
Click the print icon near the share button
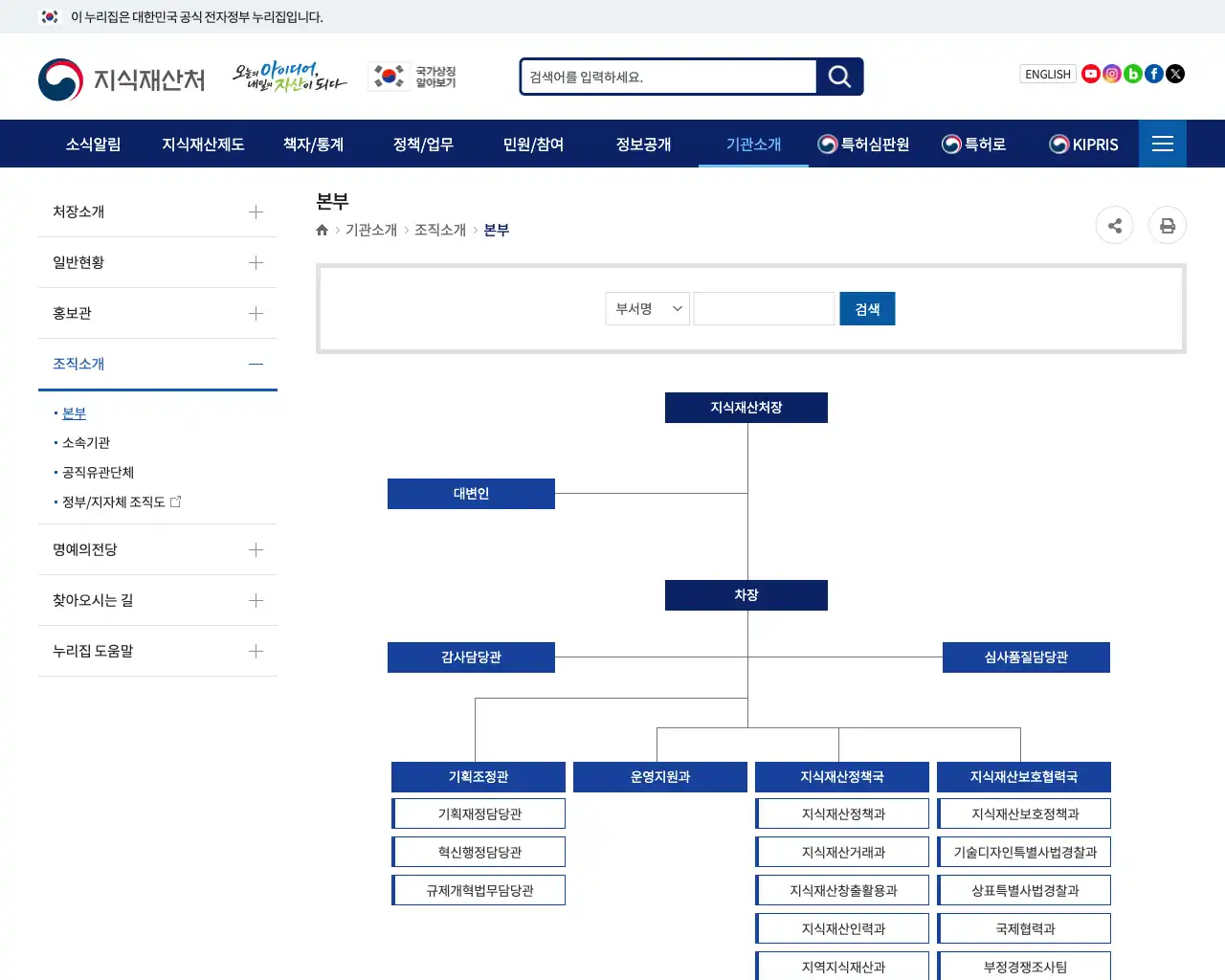tap(1167, 225)
